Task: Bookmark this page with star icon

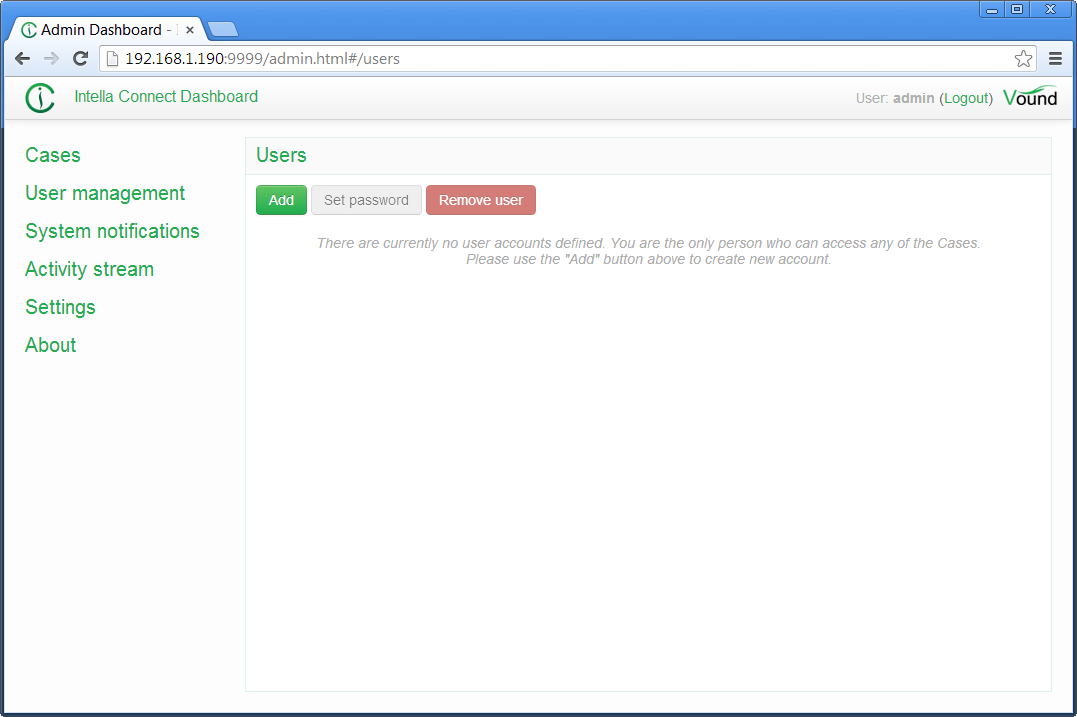Action: pyautogui.click(x=1023, y=59)
